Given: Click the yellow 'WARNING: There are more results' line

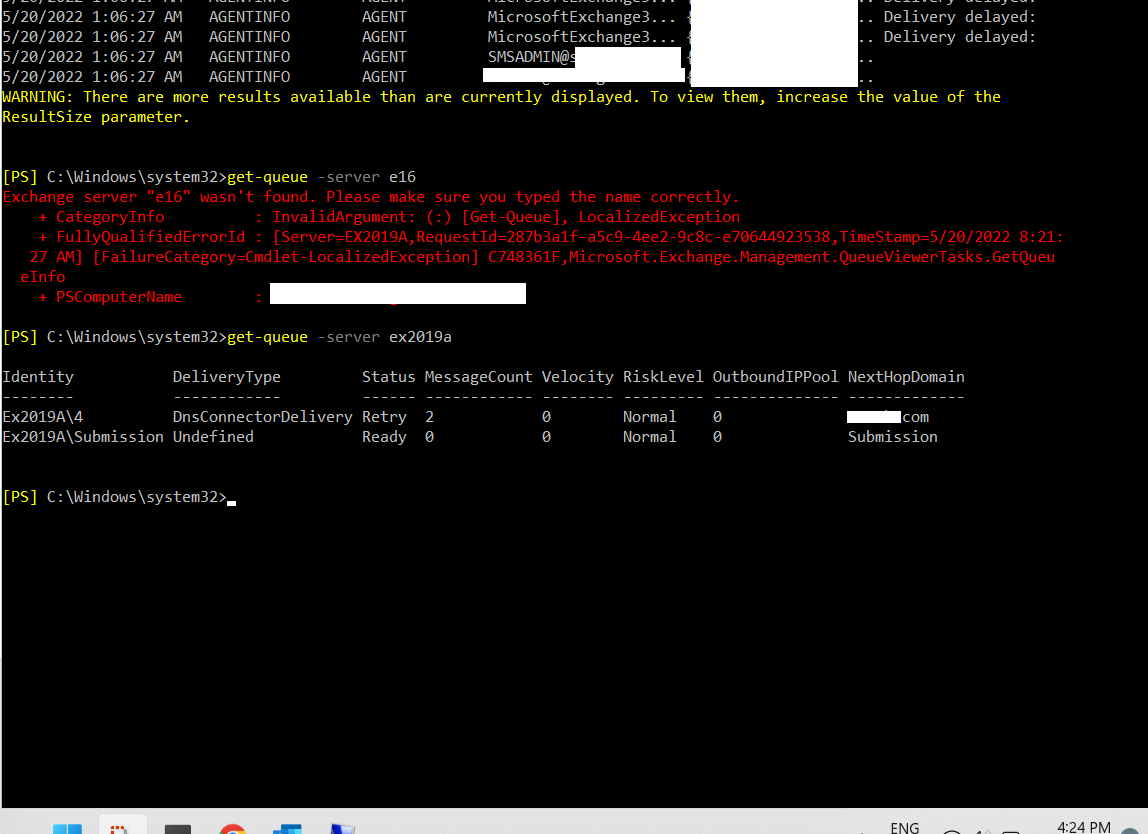Looking at the screenshot, I should tap(501, 97).
